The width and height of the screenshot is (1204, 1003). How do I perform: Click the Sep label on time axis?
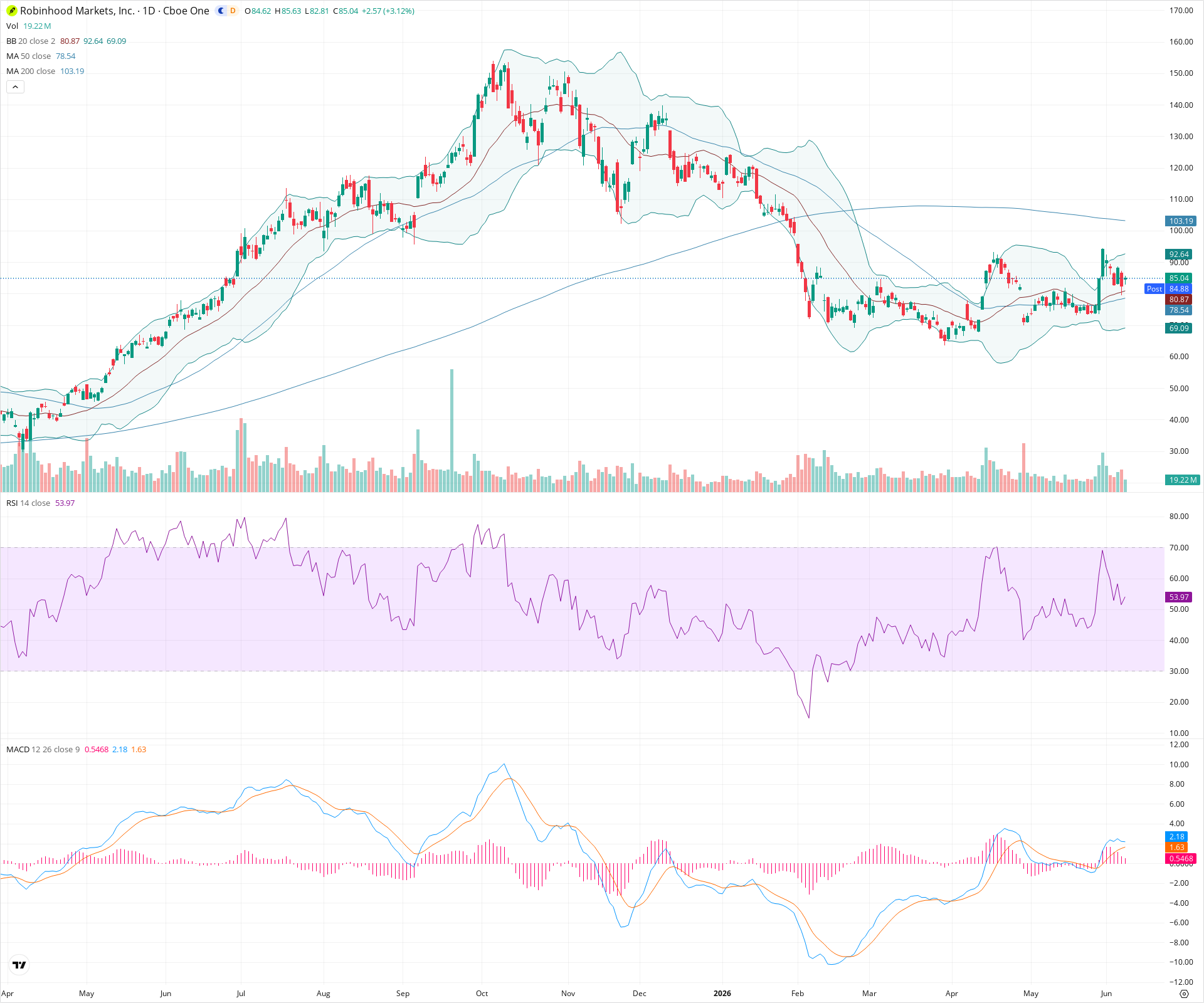click(403, 993)
